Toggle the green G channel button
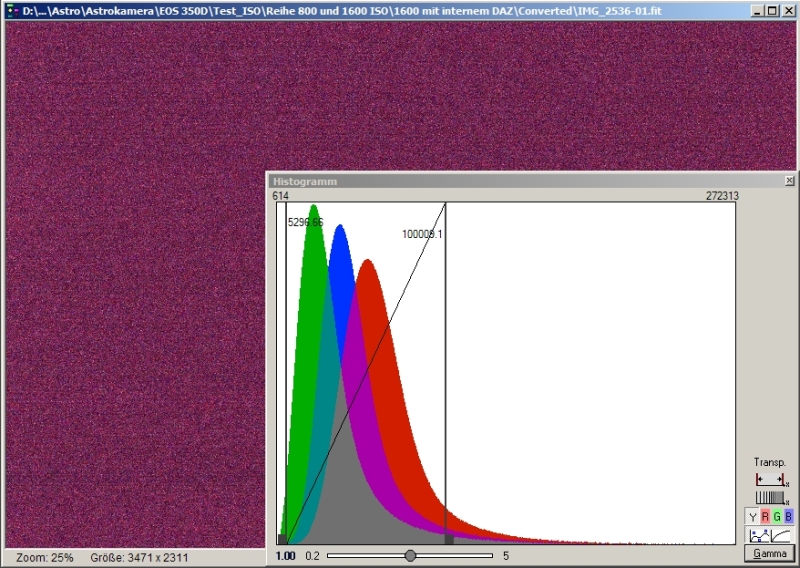Viewport: 800px width, 568px height. point(777,516)
